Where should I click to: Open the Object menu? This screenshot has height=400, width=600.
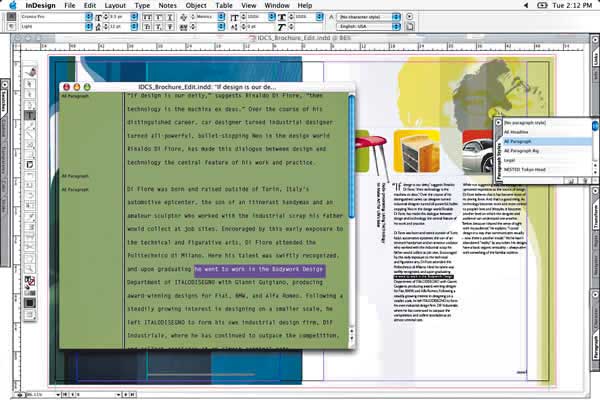[x=196, y=5]
